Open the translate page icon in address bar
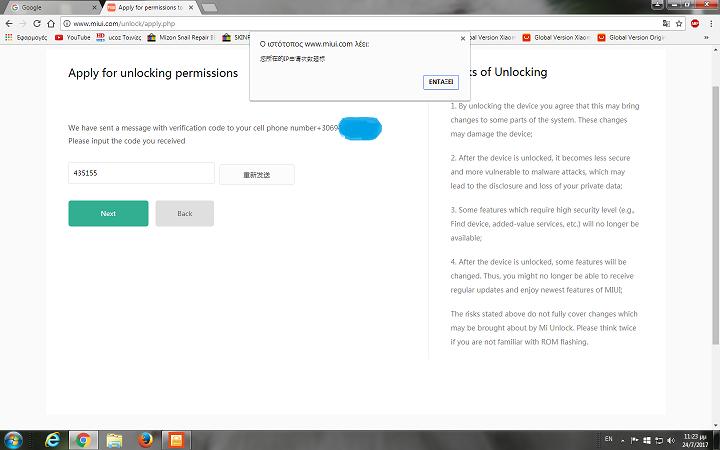Viewport: 720px width, 450px height. click(666, 23)
